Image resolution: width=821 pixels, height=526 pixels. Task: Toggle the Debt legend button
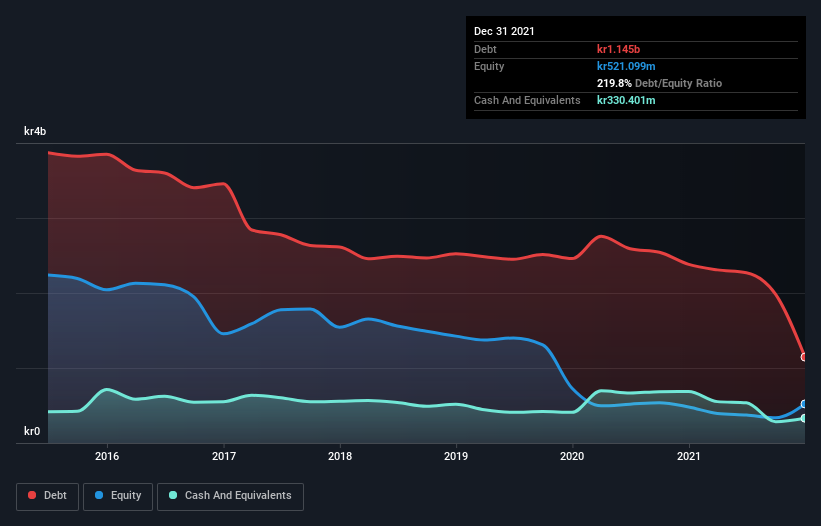coord(47,496)
